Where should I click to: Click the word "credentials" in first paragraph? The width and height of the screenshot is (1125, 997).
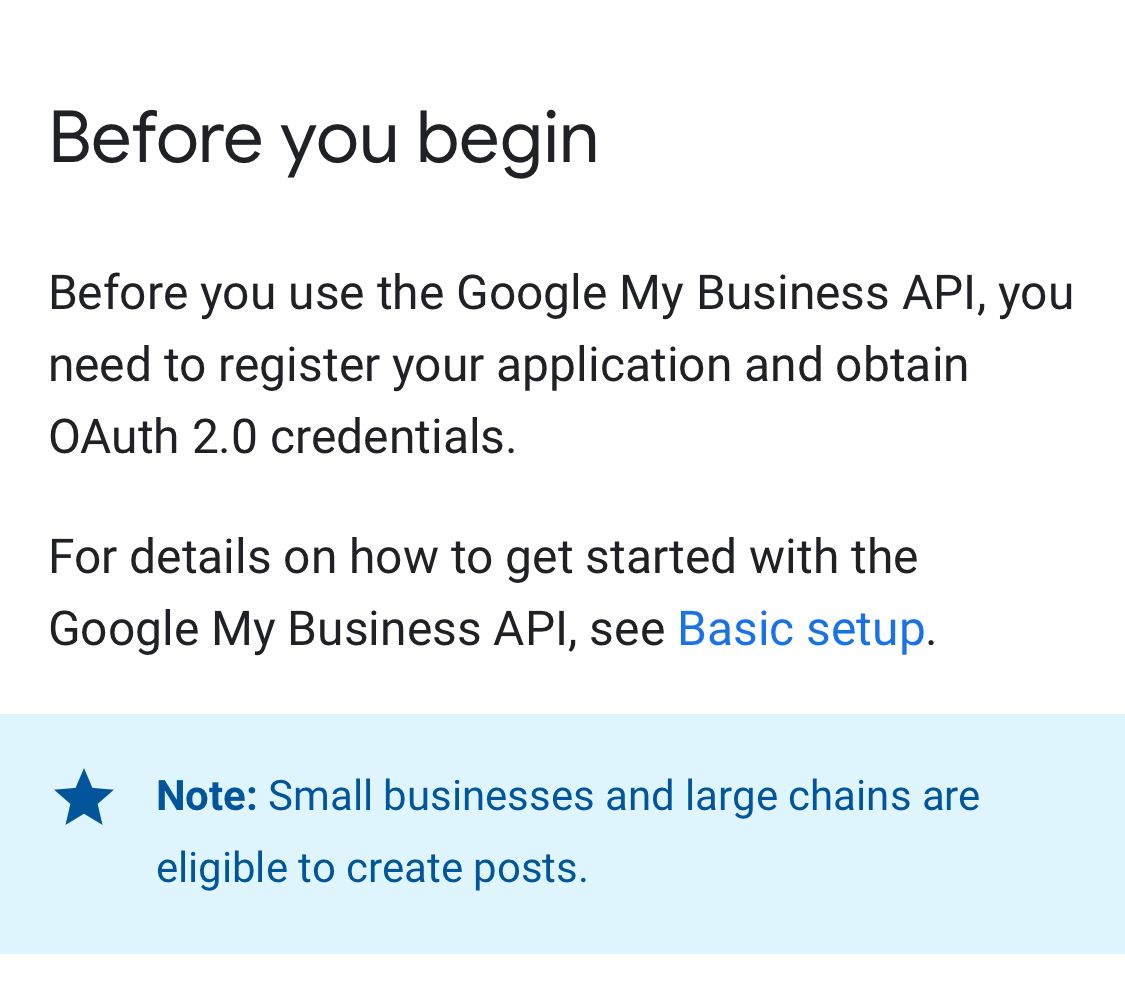[x=387, y=437]
